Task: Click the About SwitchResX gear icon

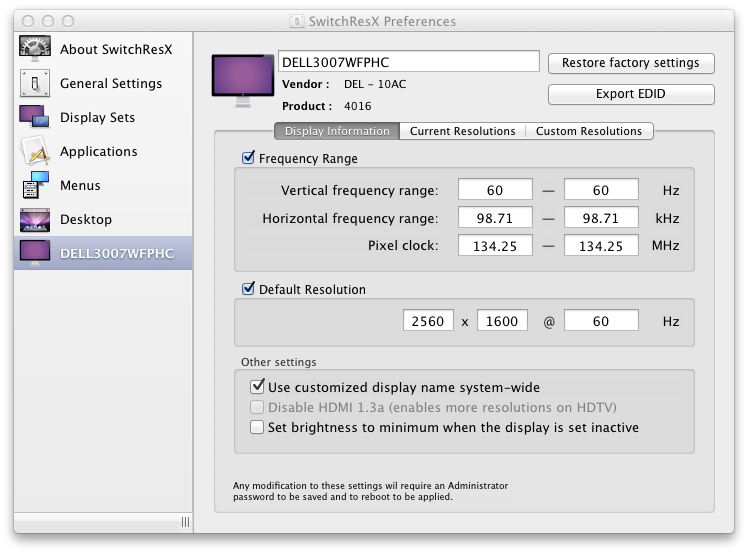Action: (x=35, y=48)
